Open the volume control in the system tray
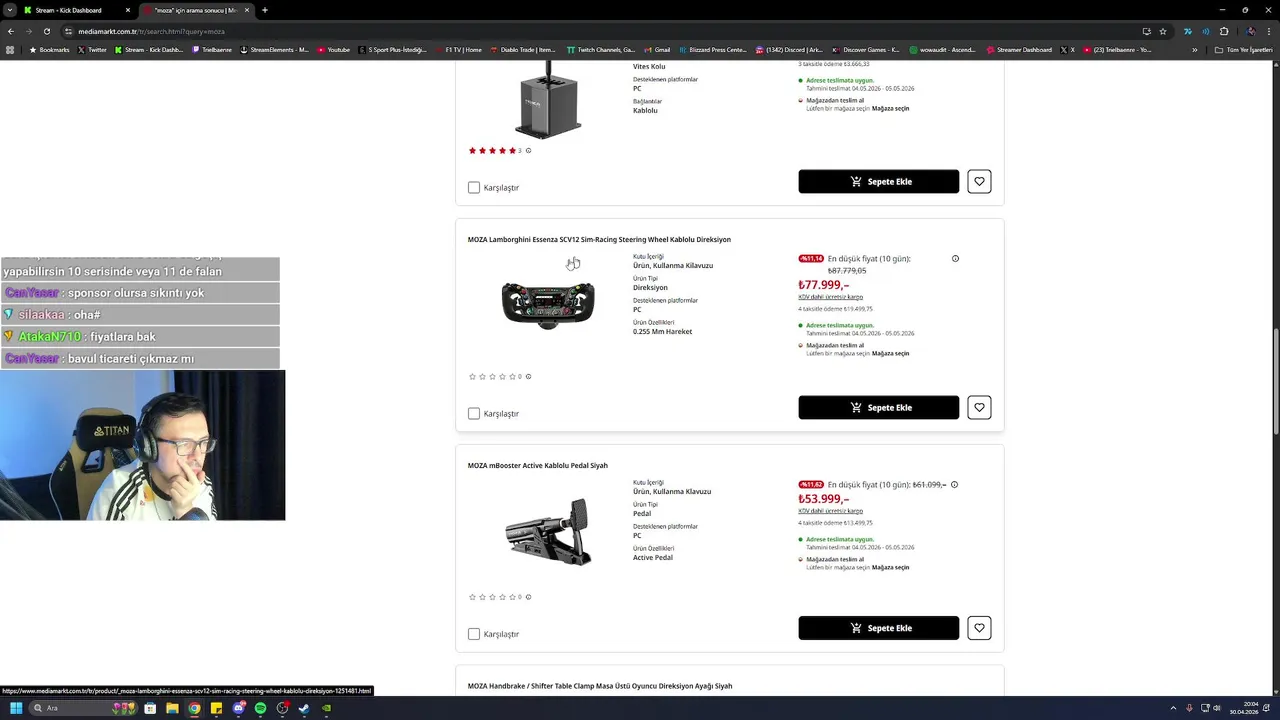The height and width of the screenshot is (720, 1280). 1217,708
